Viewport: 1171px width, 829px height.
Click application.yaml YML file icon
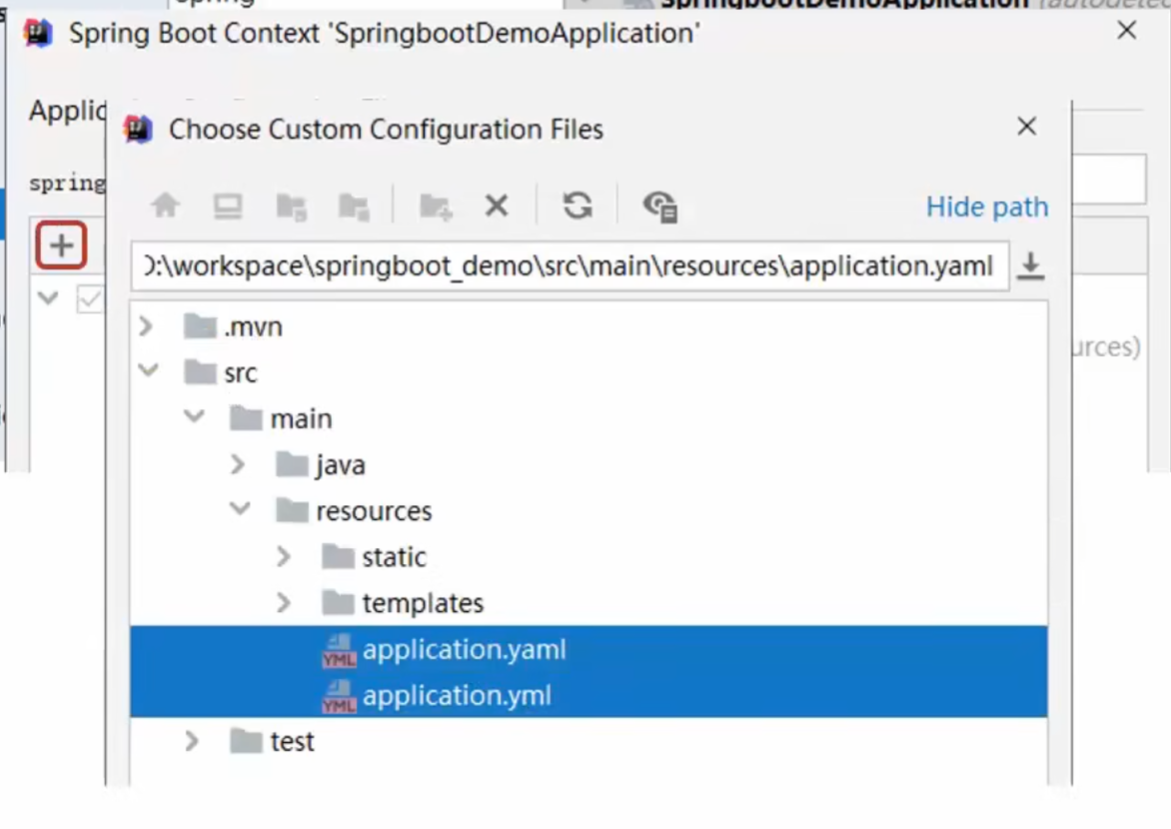pos(339,651)
